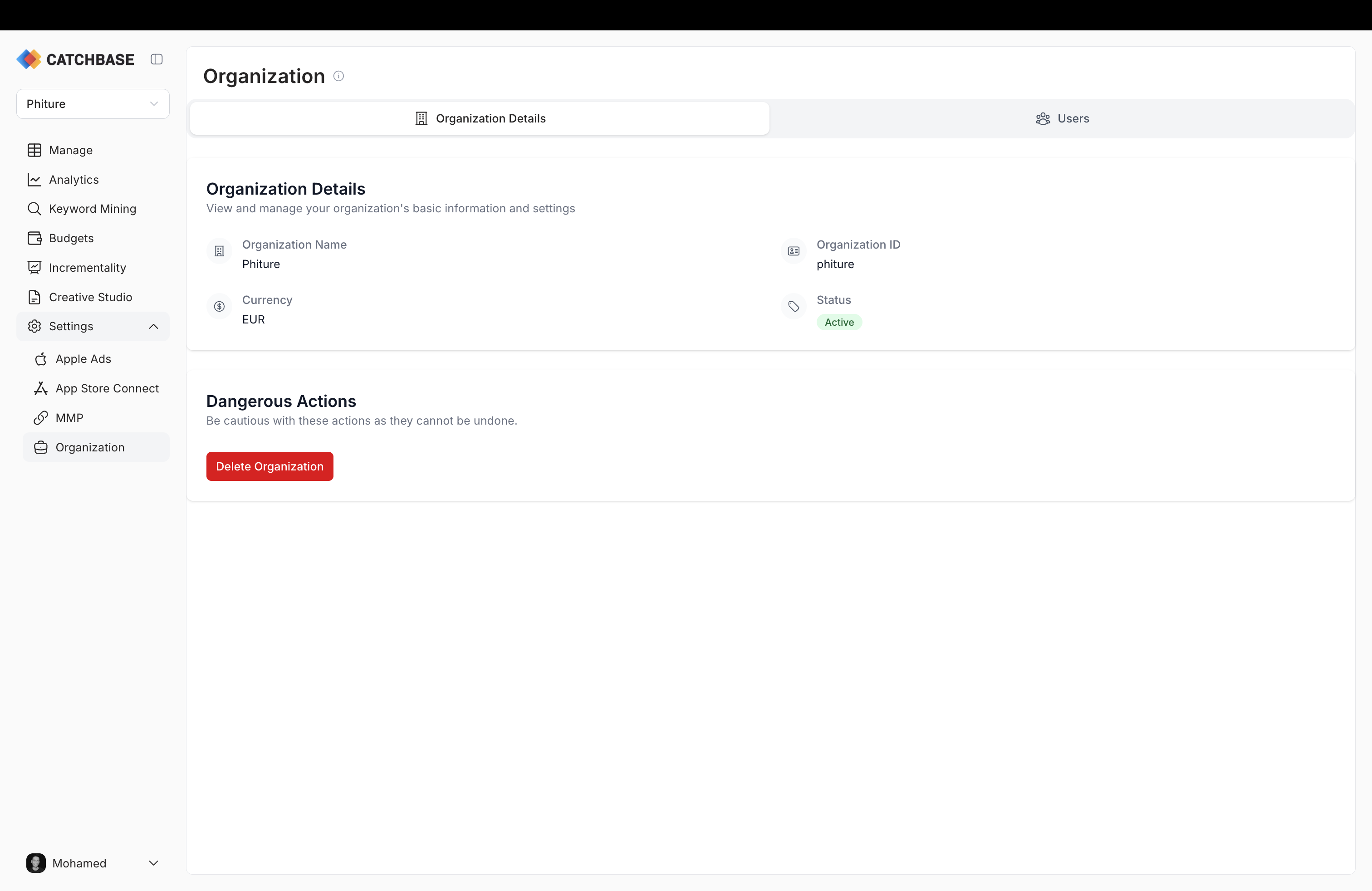Click the Active status badge
Viewport: 1372px width, 891px height.
click(x=839, y=322)
